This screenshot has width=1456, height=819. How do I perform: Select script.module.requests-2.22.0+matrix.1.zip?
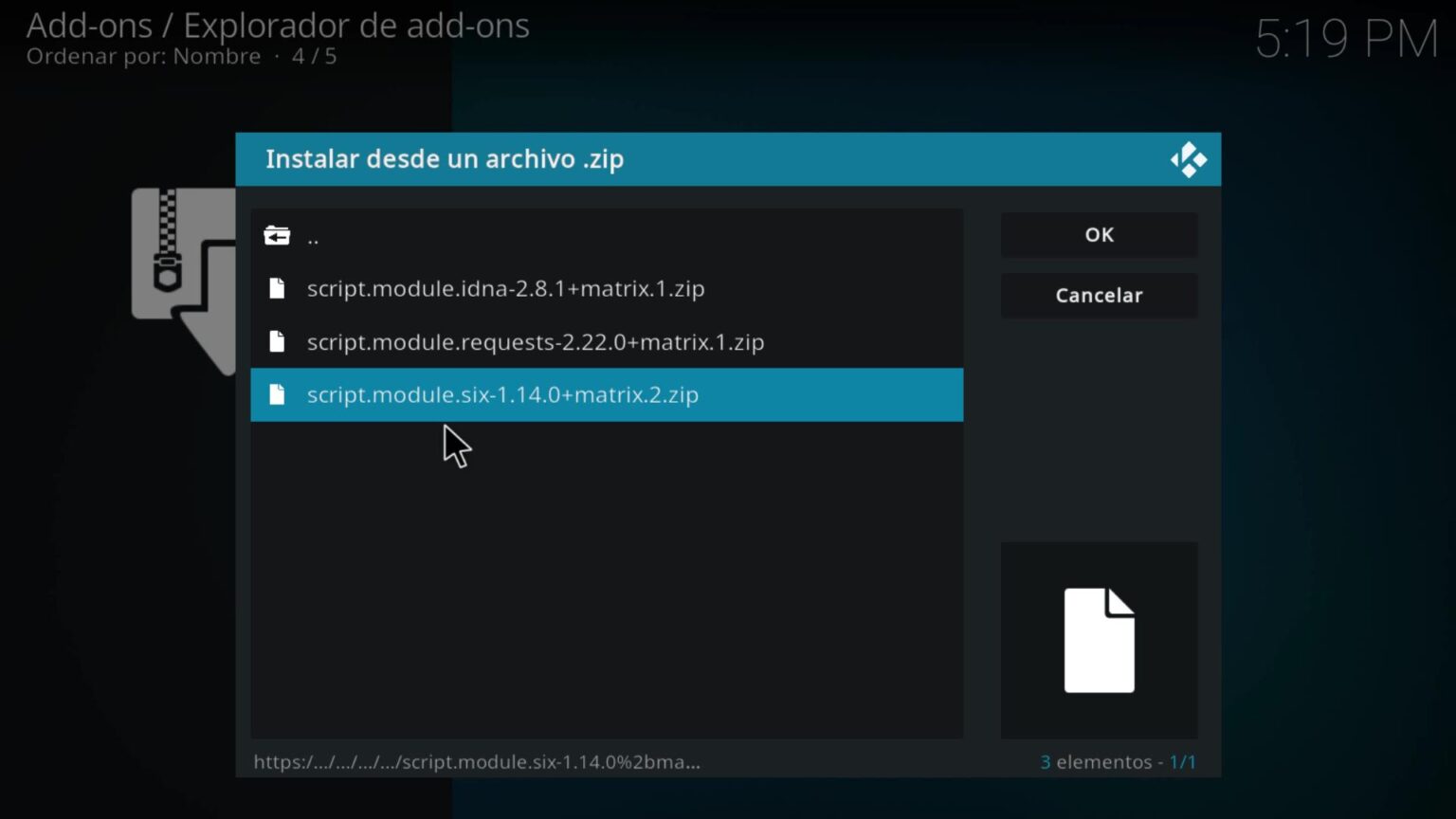(536, 341)
